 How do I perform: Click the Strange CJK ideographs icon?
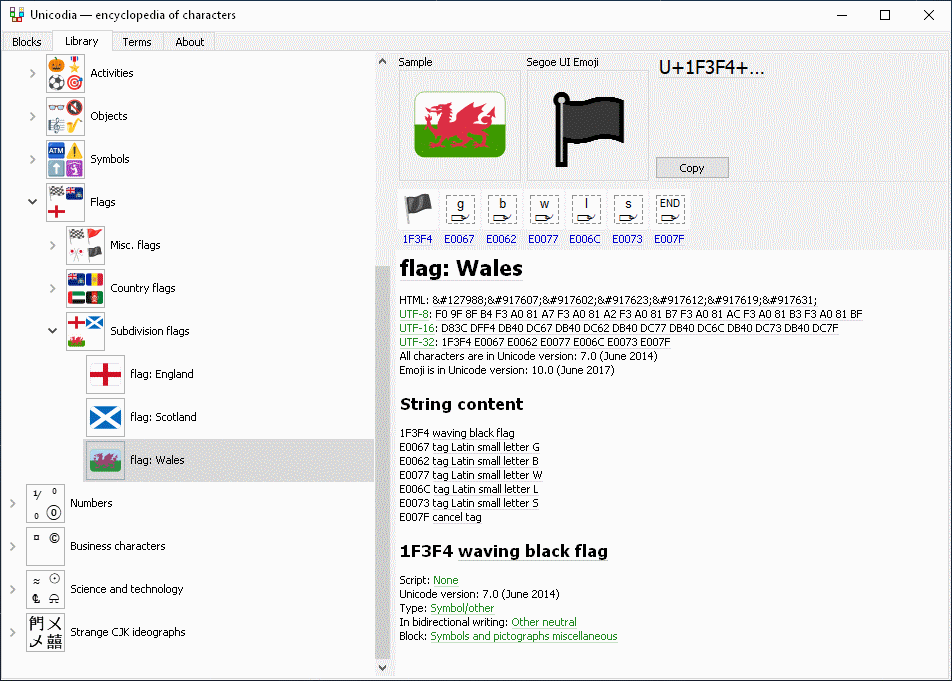pyautogui.click(x=46, y=633)
